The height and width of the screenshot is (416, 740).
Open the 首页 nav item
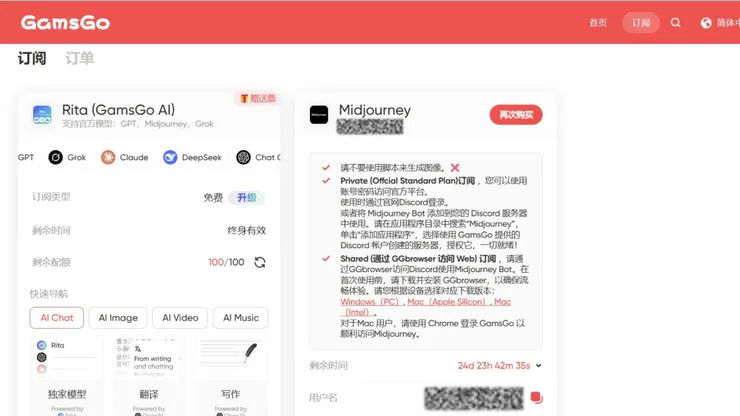[598, 23]
